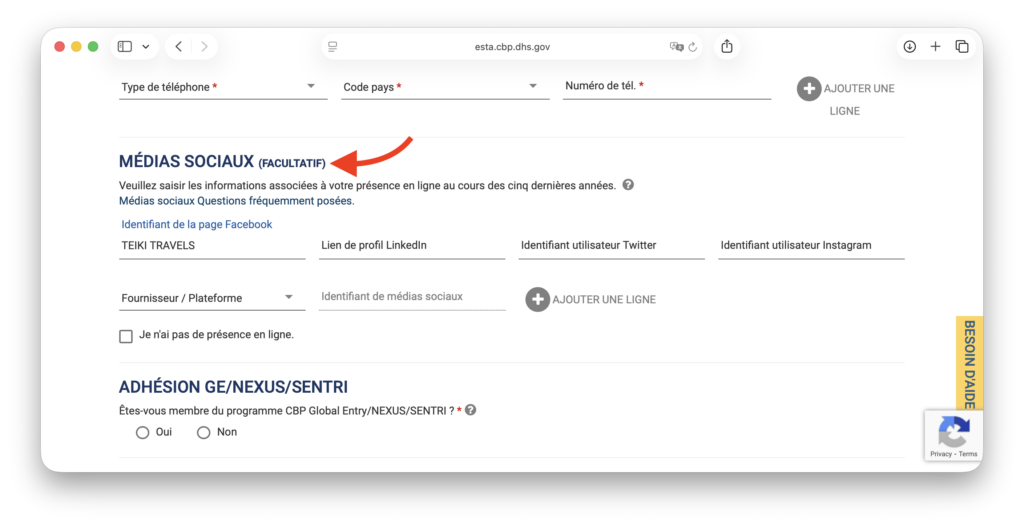Click help icon beside social media description
Screen dimensions: 1024x526
[628, 185]
